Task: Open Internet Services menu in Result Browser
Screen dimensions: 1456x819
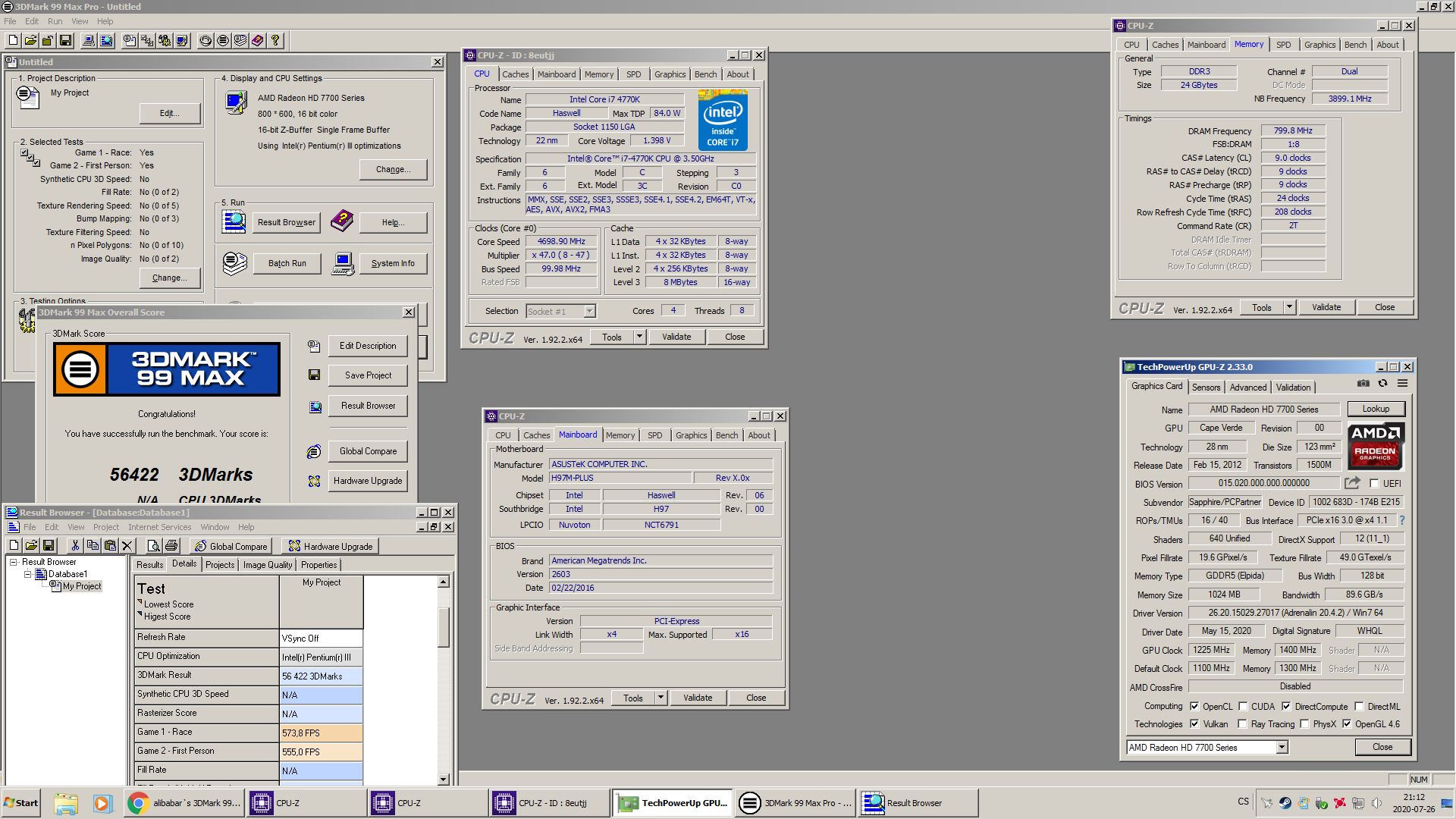Action: pos(159,527)
